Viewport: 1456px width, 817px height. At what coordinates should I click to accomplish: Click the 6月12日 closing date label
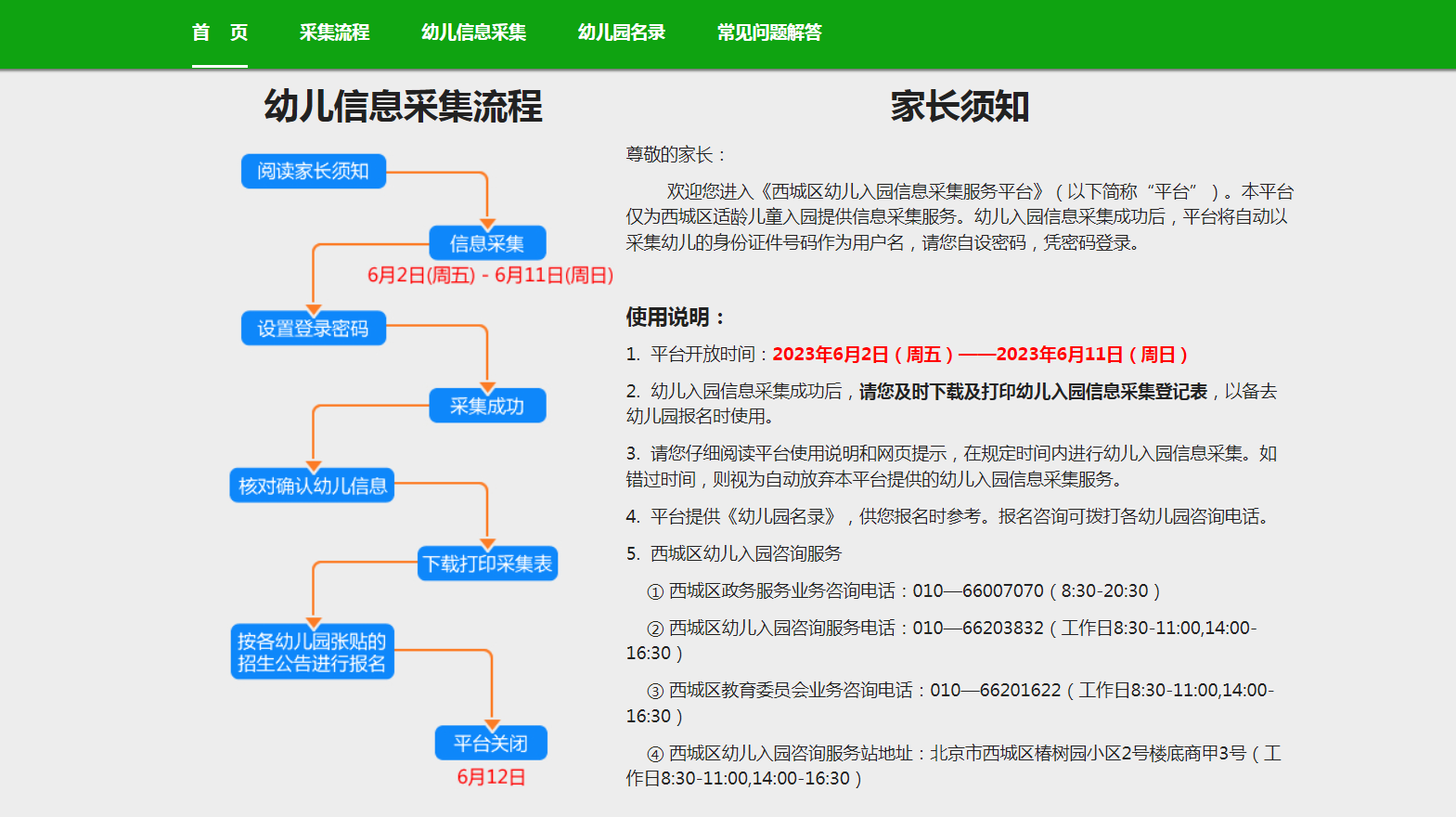(x=491, y=777)
